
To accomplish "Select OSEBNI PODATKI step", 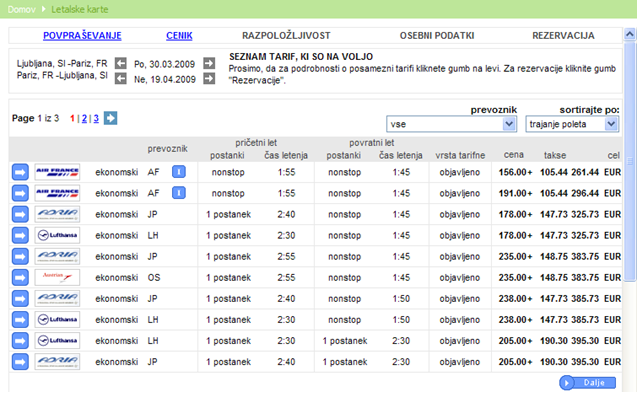I will click(x=437, y=36).
